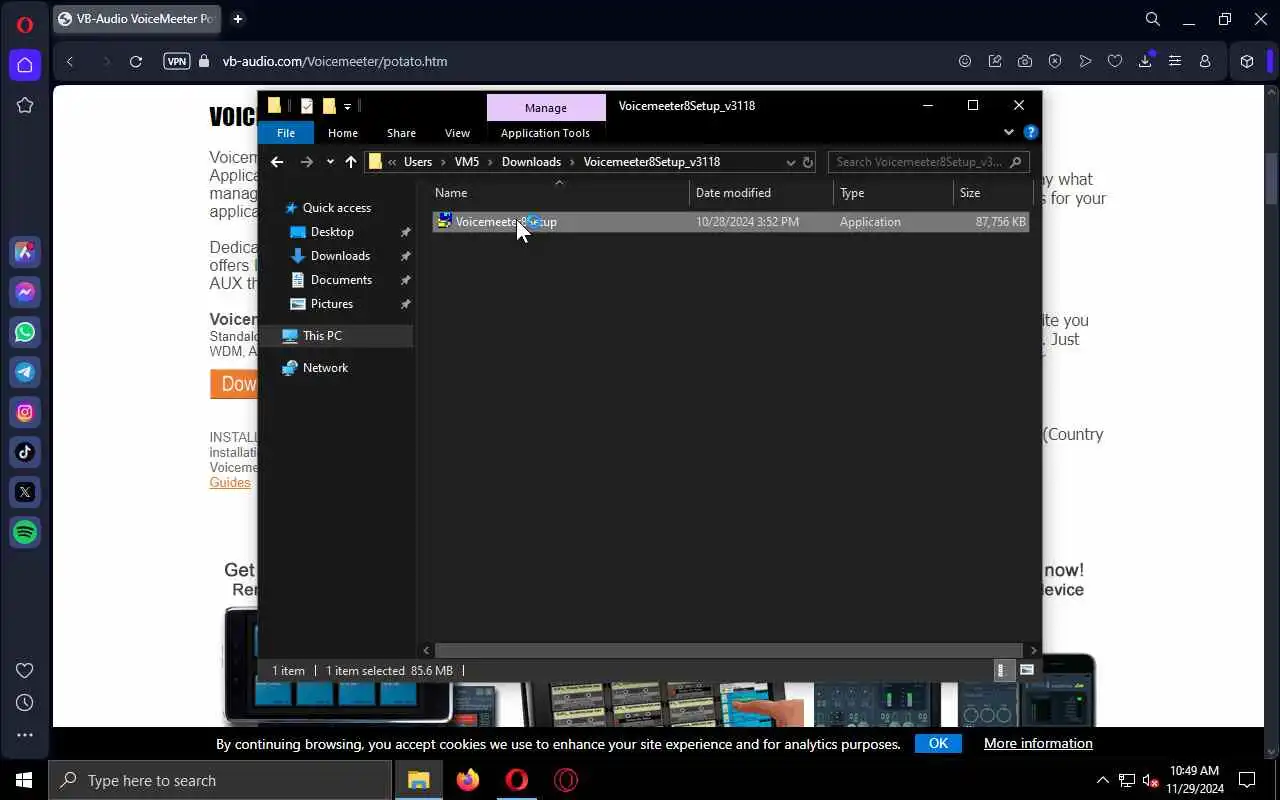Click Opera reload page button
Viewport: 1280px width, 800px height.
[x=136, y=61]
